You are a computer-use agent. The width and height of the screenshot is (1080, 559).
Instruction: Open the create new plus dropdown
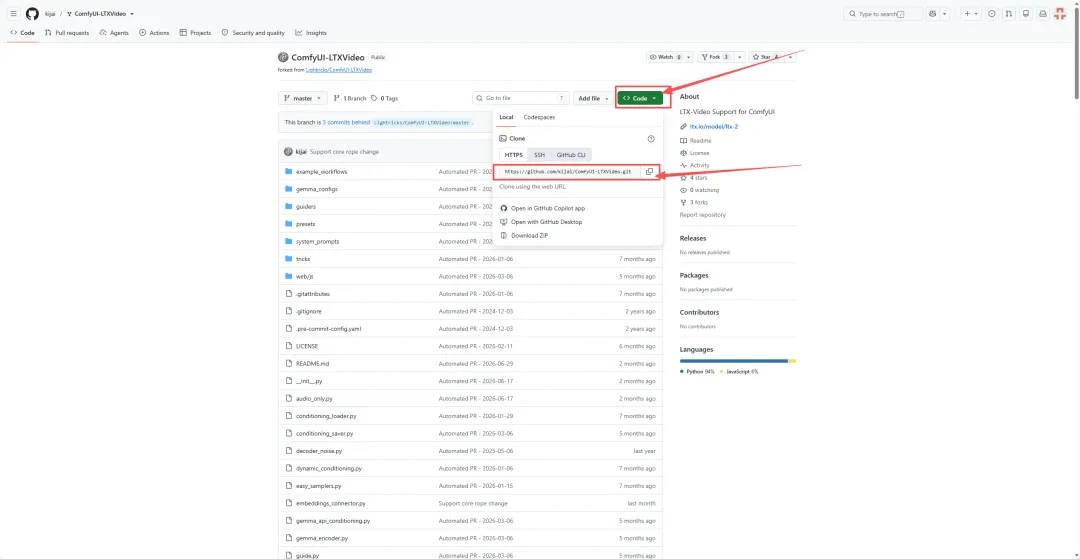[971, 14]
